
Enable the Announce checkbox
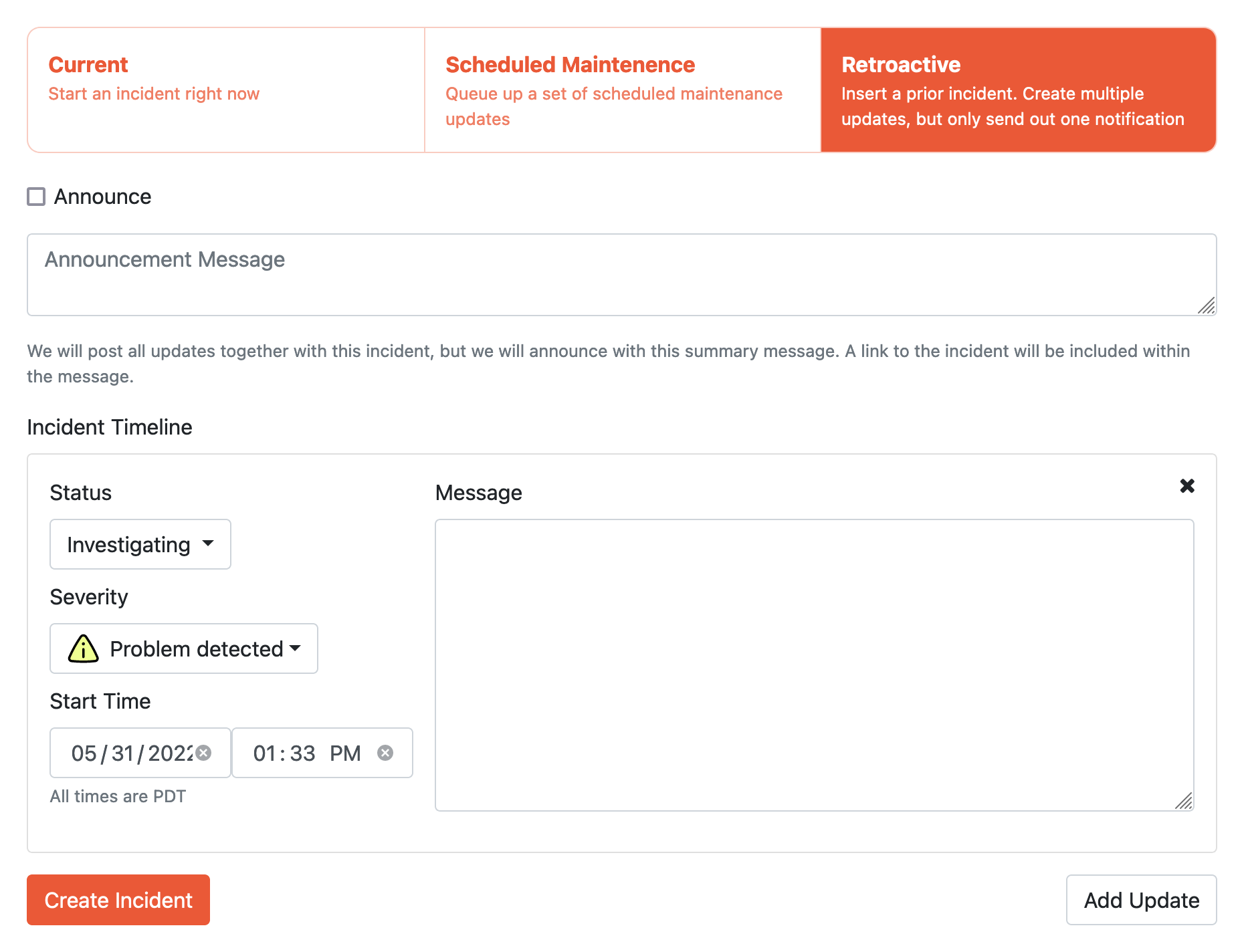tap(36, 197)
